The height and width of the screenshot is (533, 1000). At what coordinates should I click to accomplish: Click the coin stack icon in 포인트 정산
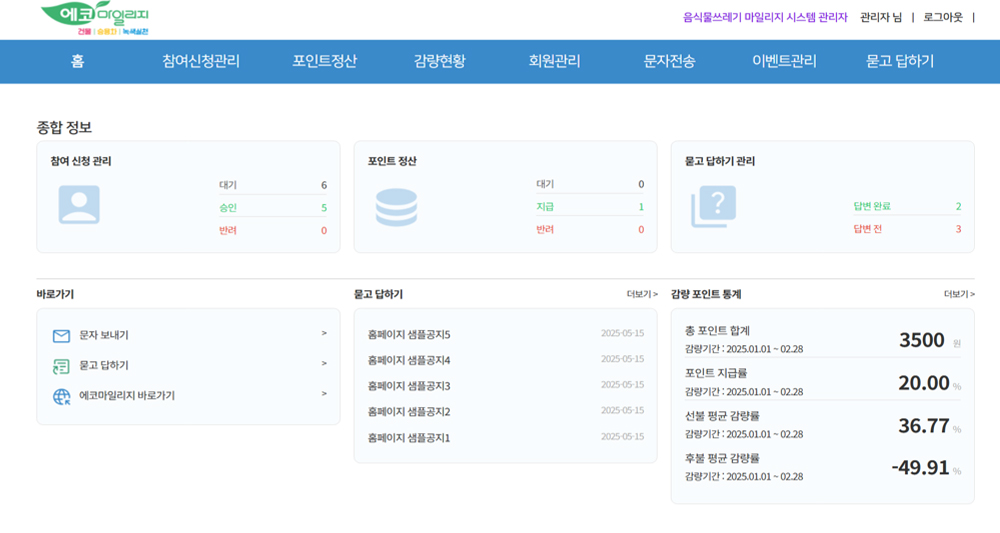(x=396, y=207)
